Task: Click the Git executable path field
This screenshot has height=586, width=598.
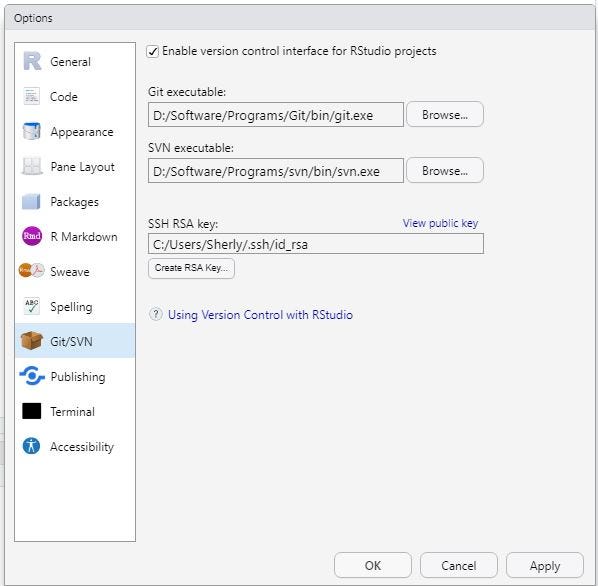Action: tap(276, 114)
